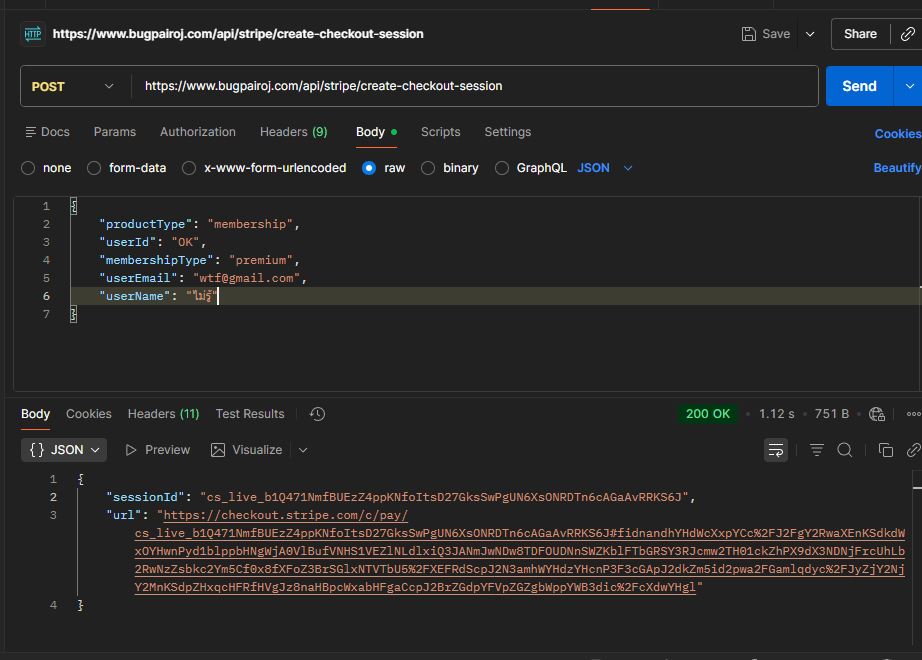The width and height of the screenshot is (922, 660).
Task: Open the POST method dropdown
Action: 72,86
